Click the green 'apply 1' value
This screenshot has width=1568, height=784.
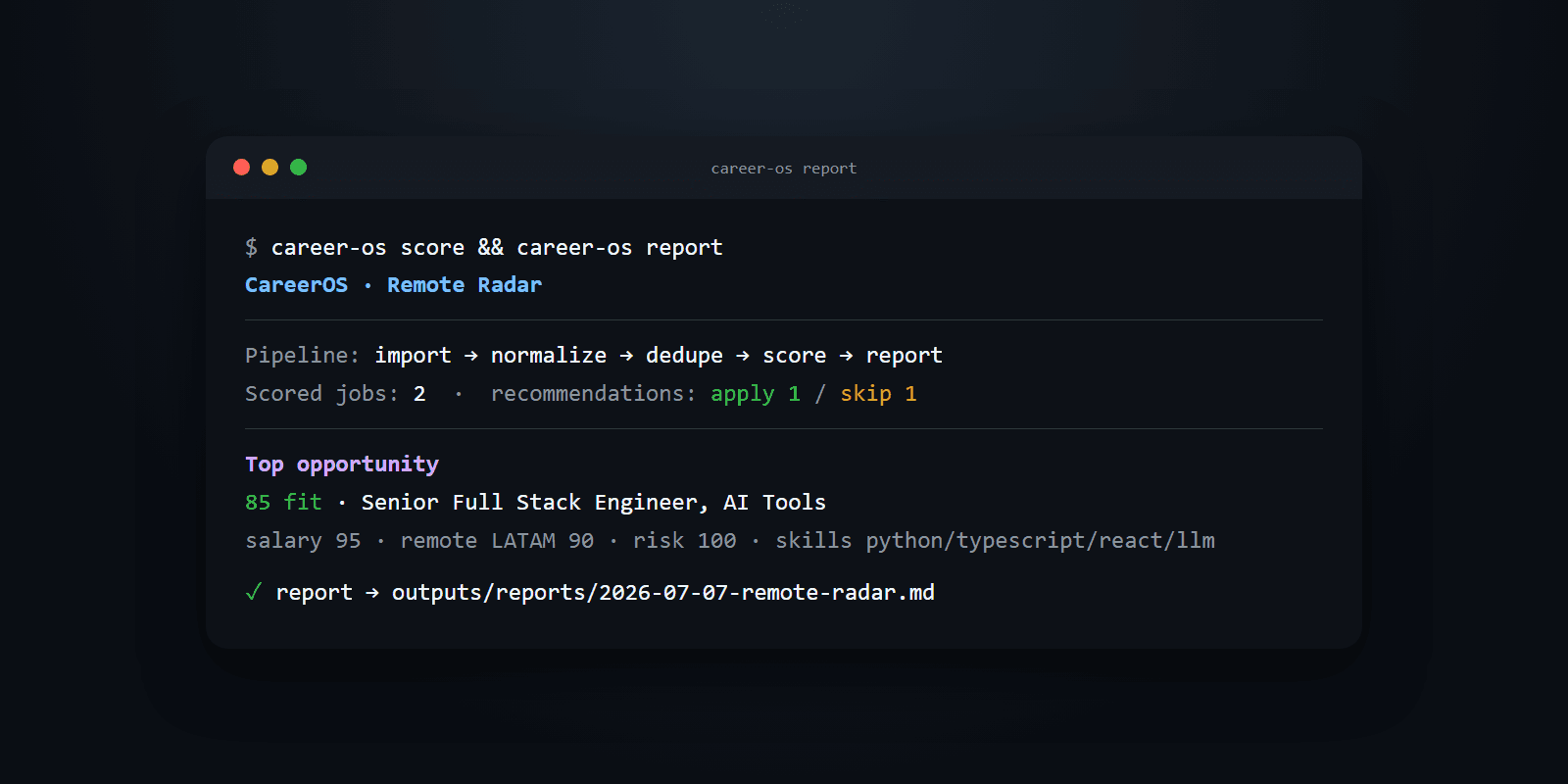tap(756, 394)
